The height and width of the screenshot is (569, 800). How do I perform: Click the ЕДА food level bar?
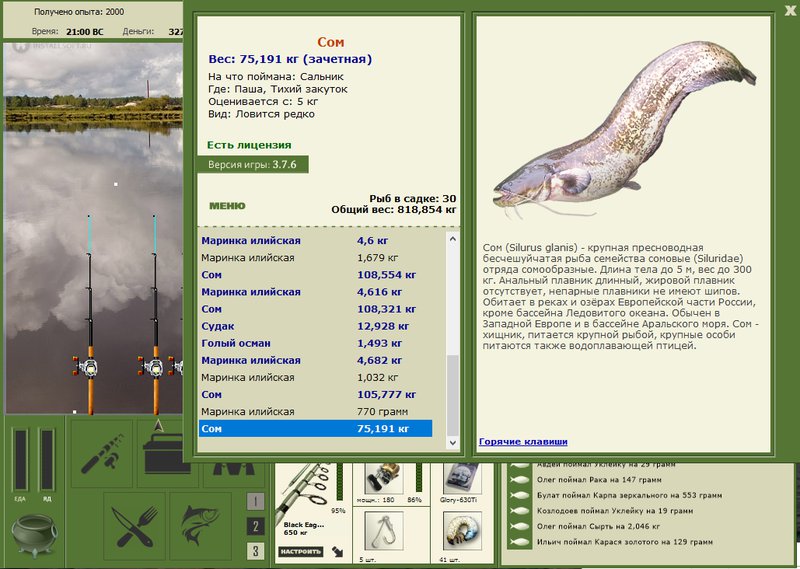[20, 459]
